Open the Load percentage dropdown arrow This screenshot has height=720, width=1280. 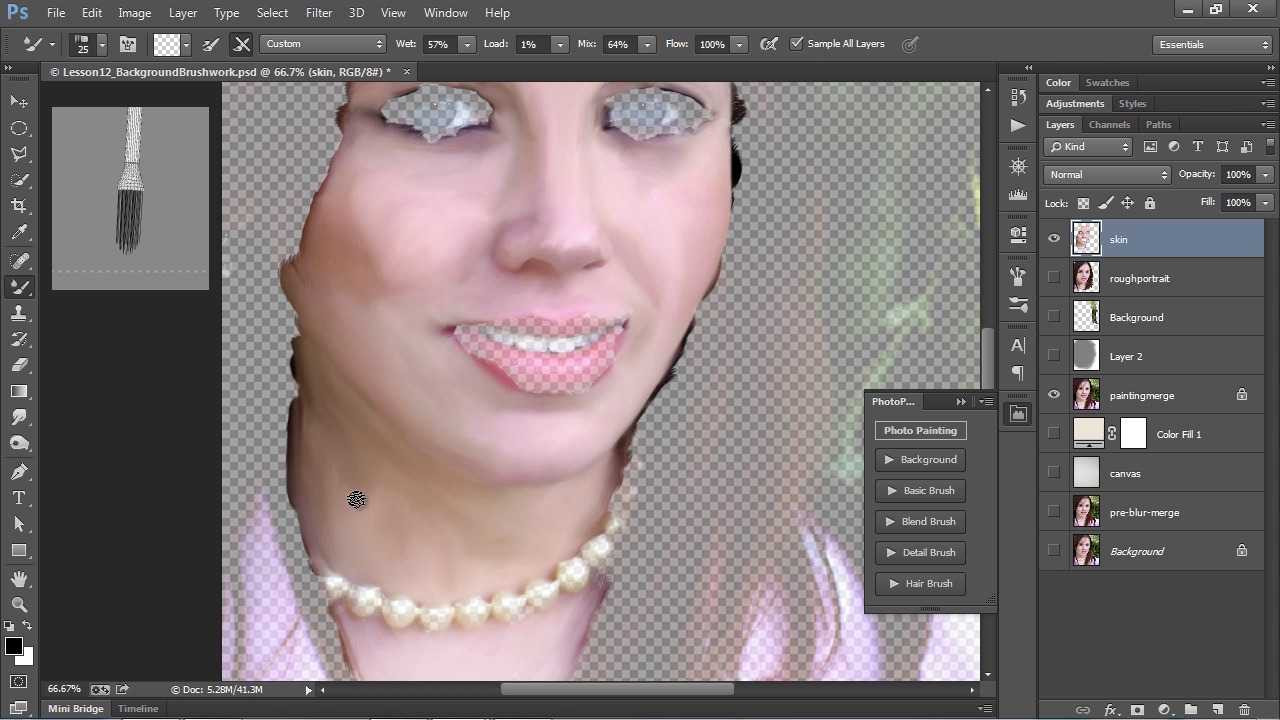point(559,44)
